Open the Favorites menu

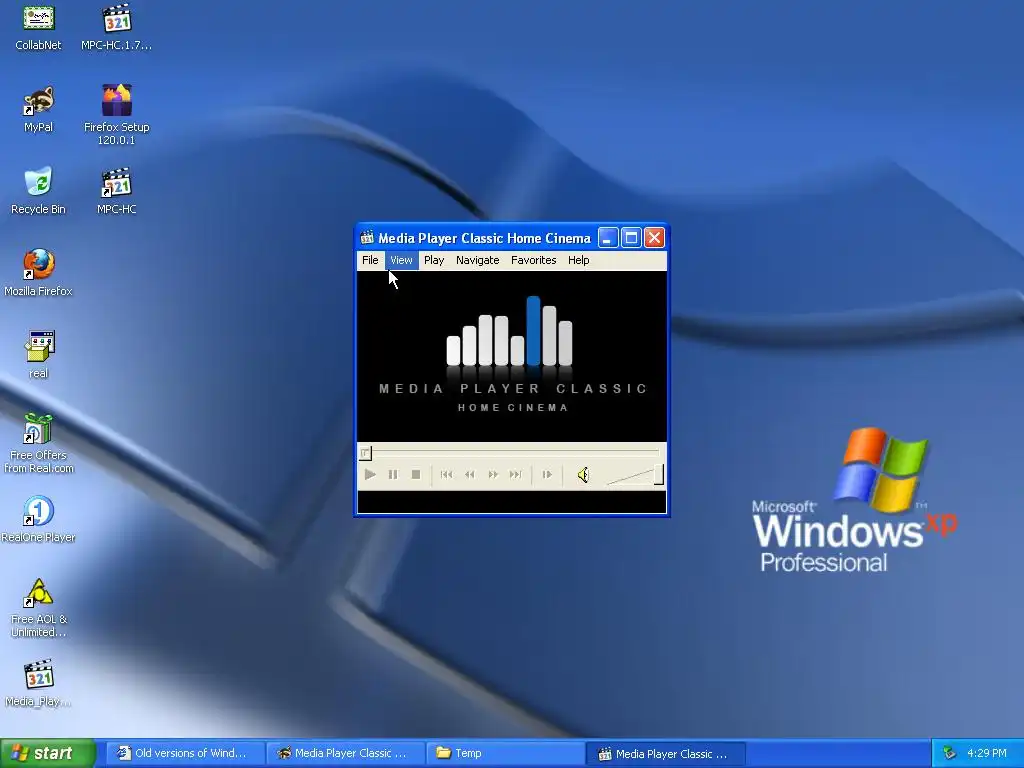tap(534, 260)
